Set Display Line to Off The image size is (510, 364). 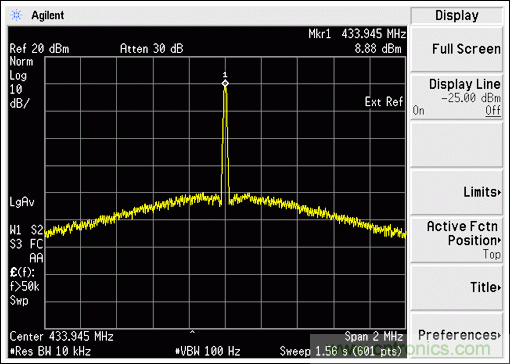point(493,110)
